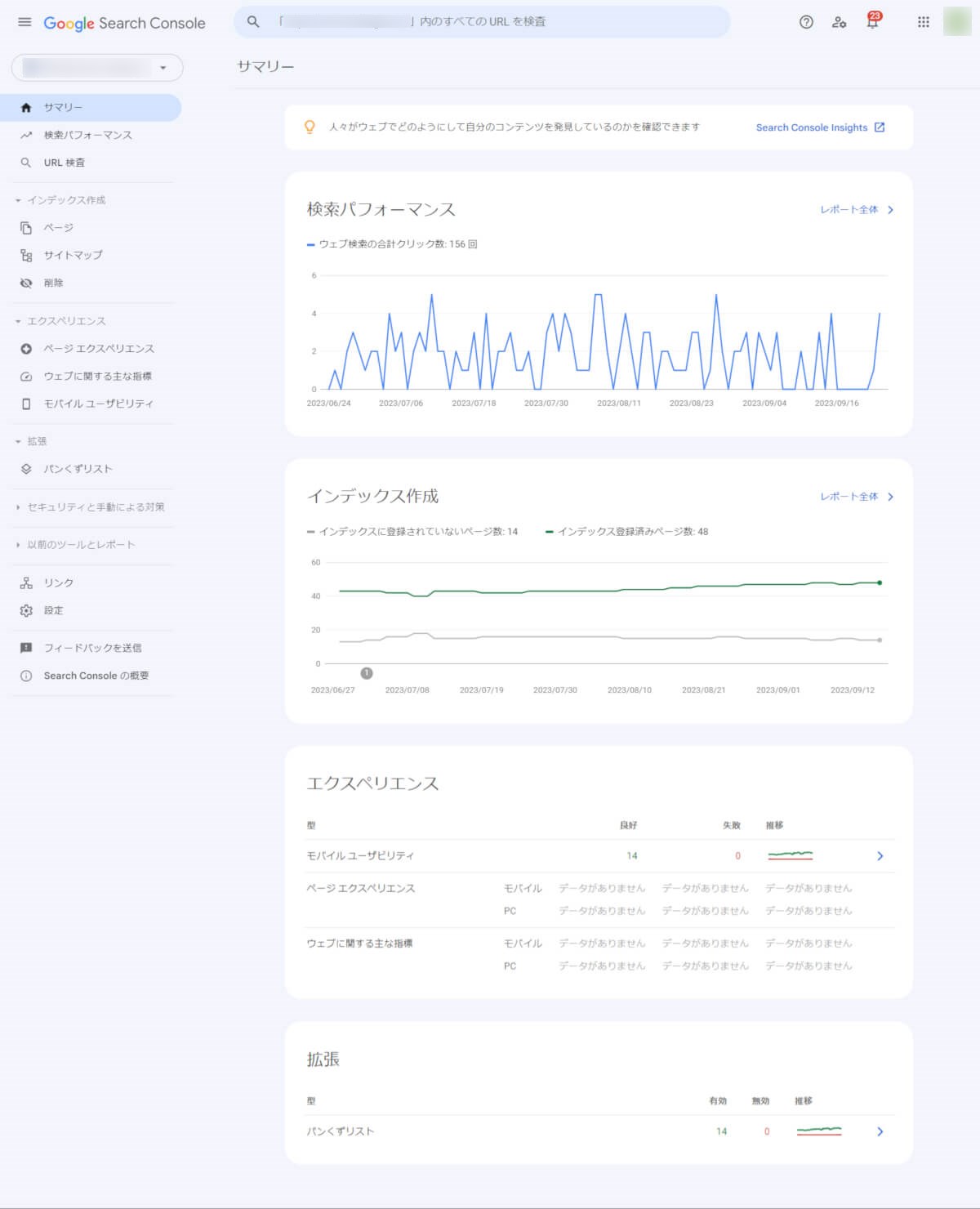
Task: Click the URL inspection search field
Action: point(490,22)
